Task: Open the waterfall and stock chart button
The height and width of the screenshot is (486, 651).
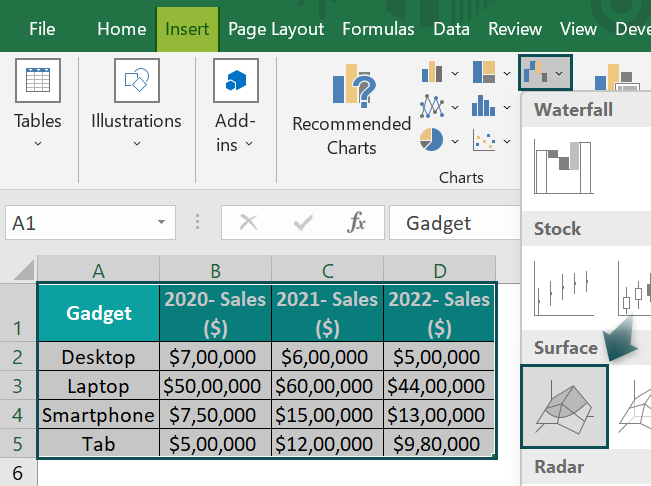Action: point(545,73)
